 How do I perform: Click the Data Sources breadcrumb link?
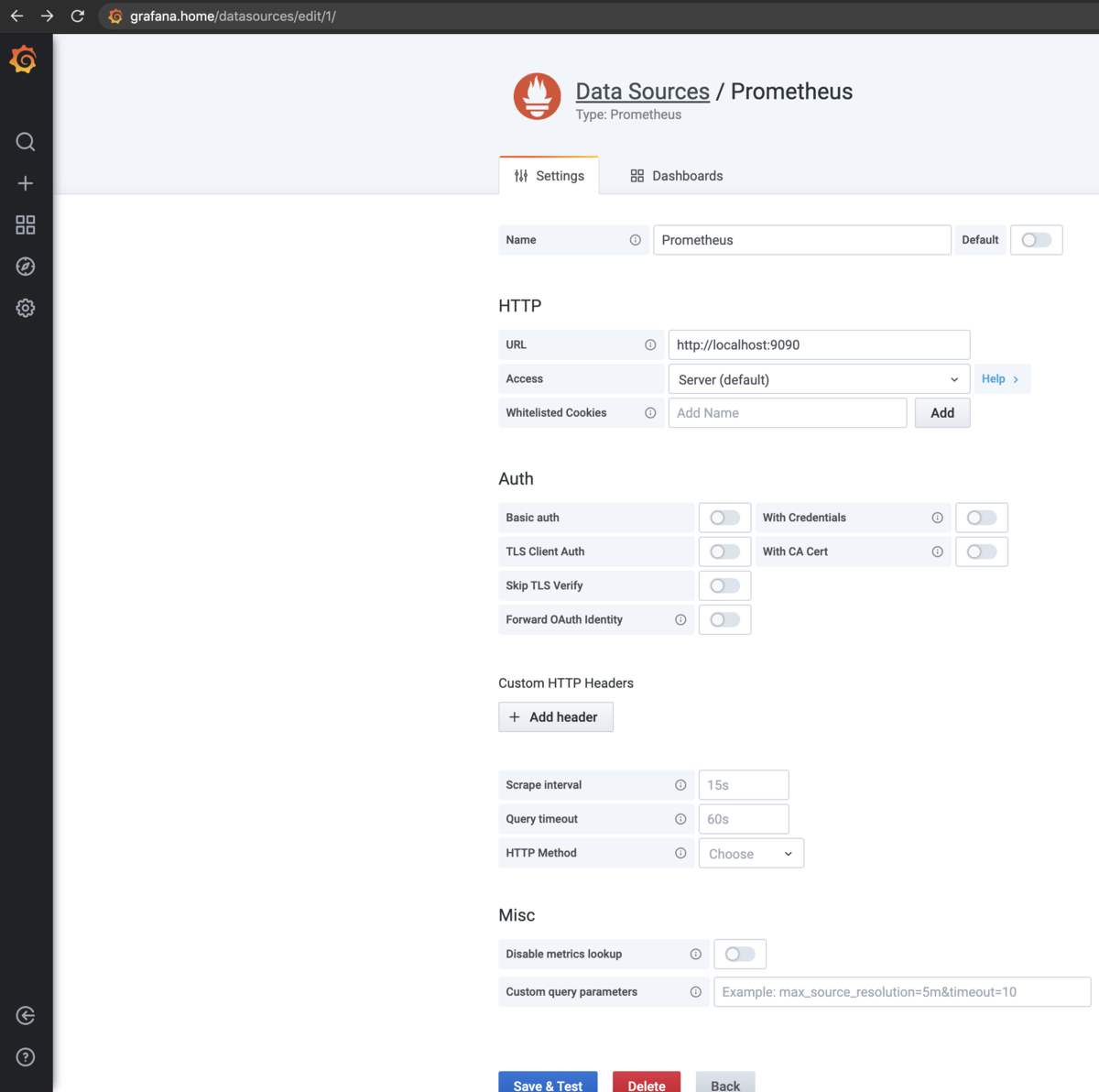point(642,92)
